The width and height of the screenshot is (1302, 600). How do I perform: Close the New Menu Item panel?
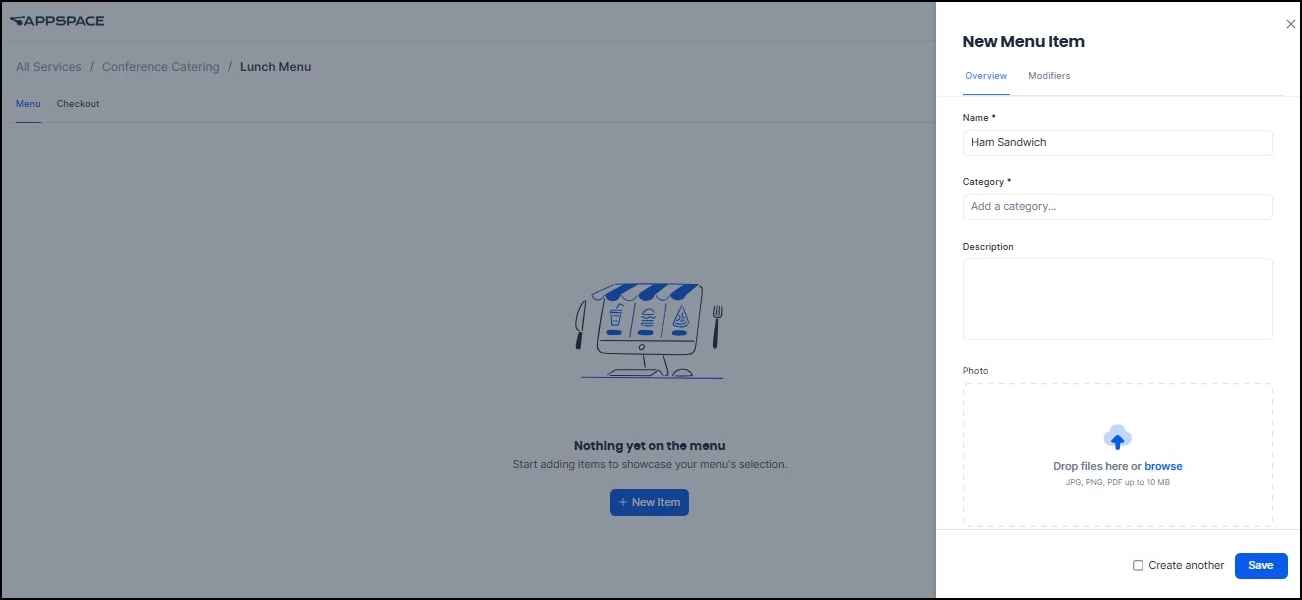click(x=1290, y=24)
